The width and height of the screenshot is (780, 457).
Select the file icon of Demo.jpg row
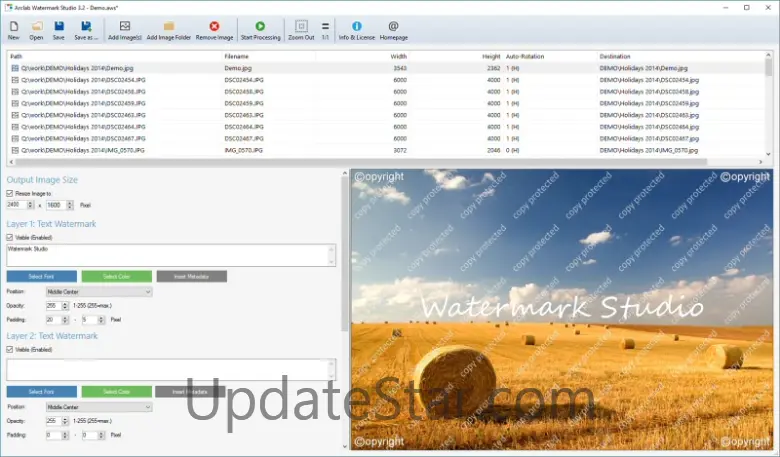[x=15, y=68]
